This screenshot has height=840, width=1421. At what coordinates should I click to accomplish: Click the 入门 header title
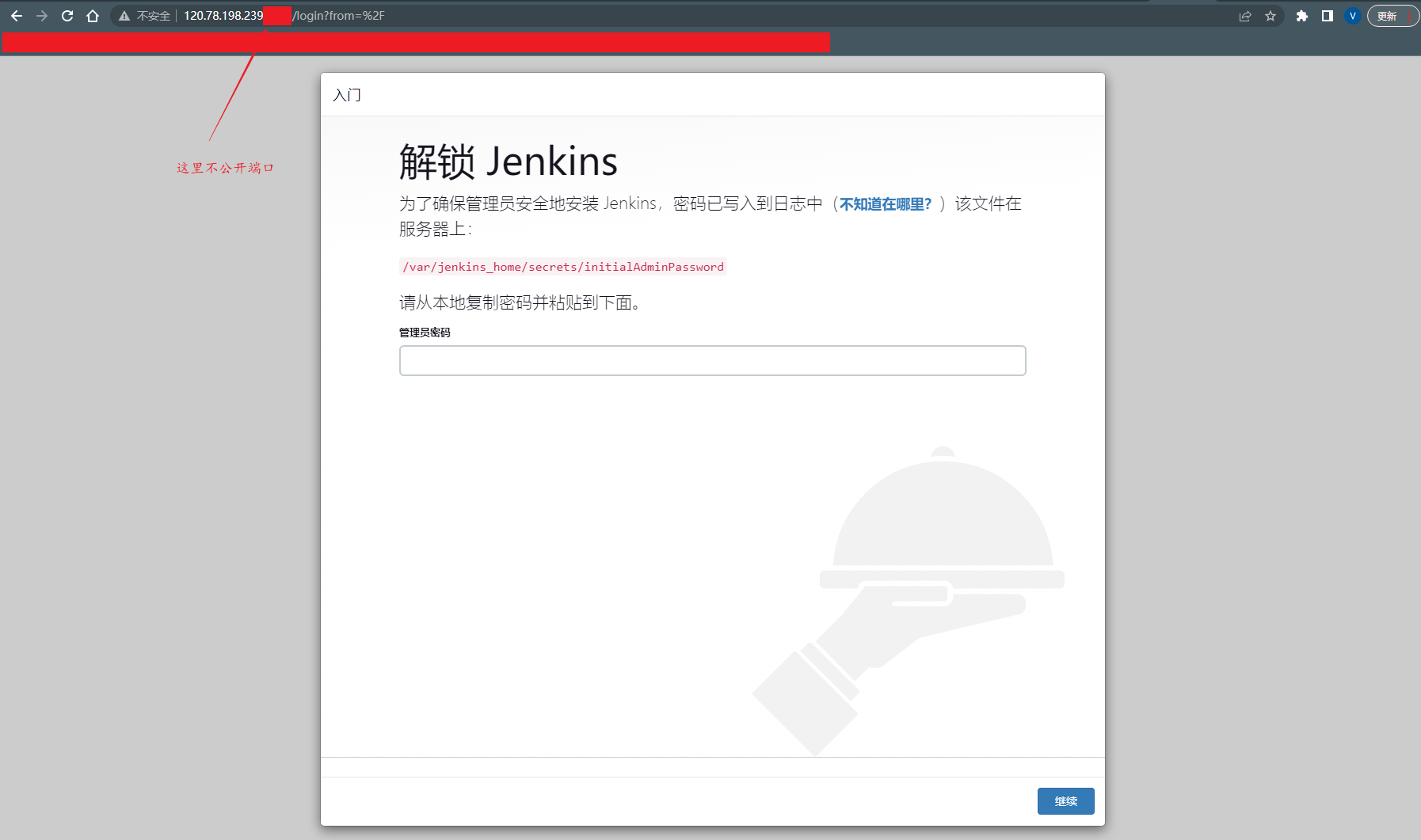click(x=347, y=95)
